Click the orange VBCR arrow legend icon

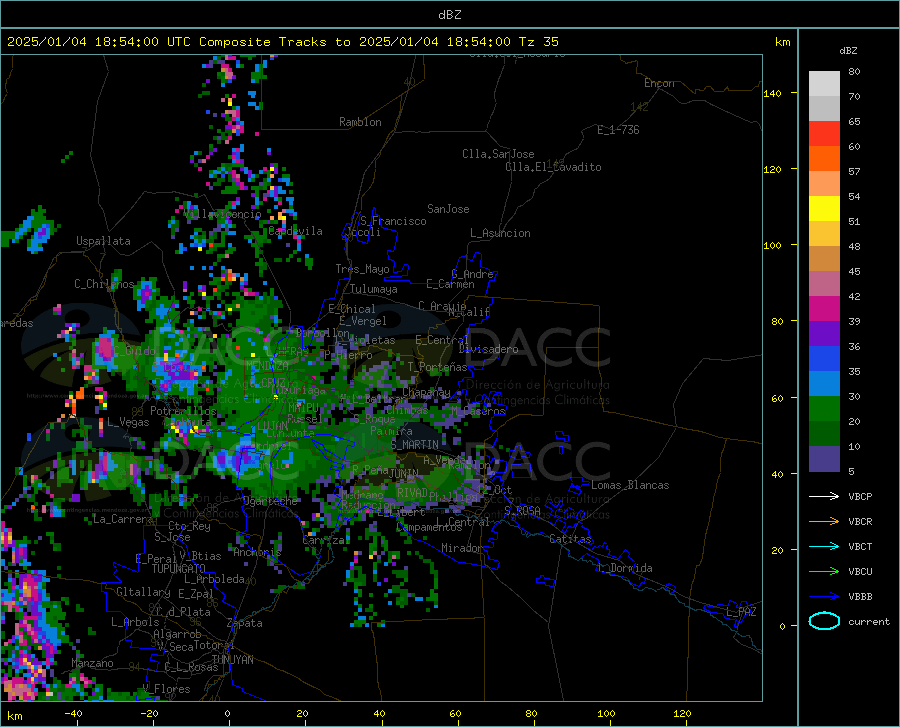pyautogui.click(x=824, y=522)
